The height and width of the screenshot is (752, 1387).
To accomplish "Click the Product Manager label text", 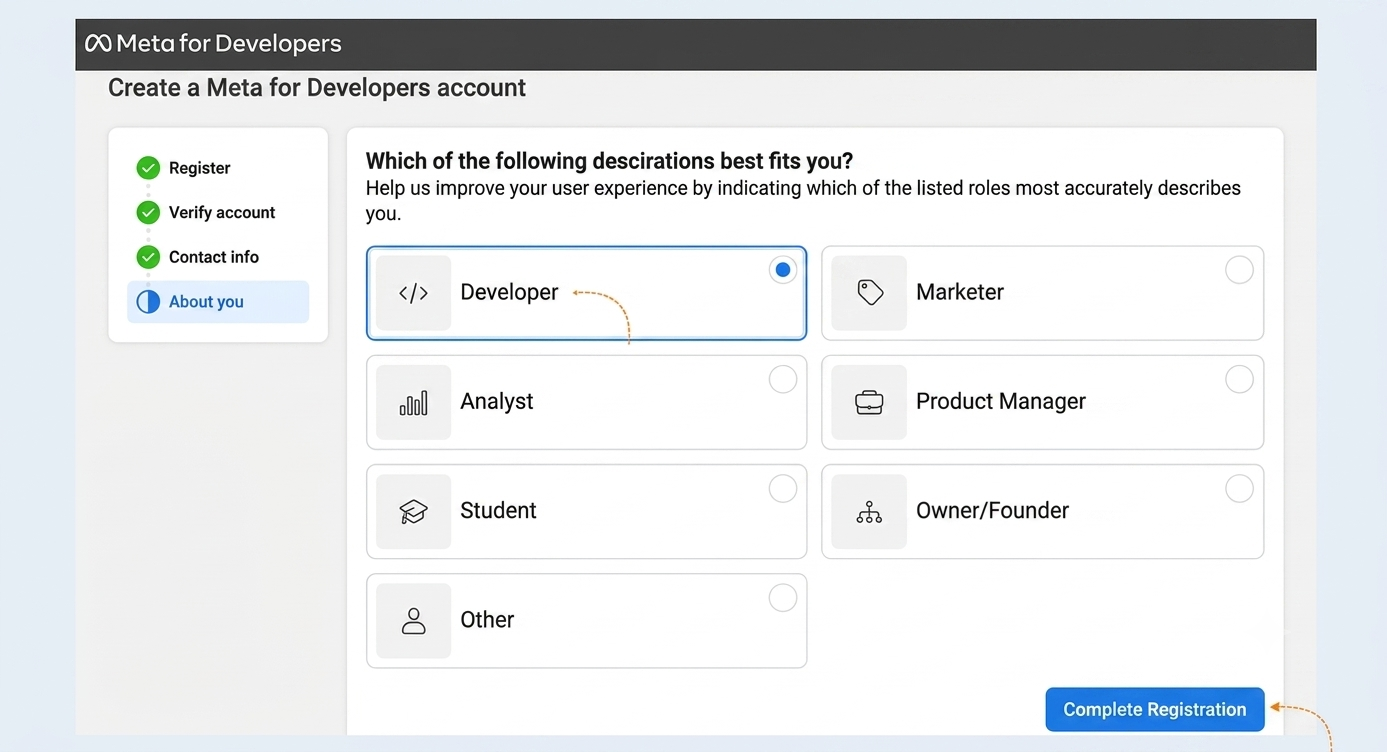I will (x=1001, y=401).
